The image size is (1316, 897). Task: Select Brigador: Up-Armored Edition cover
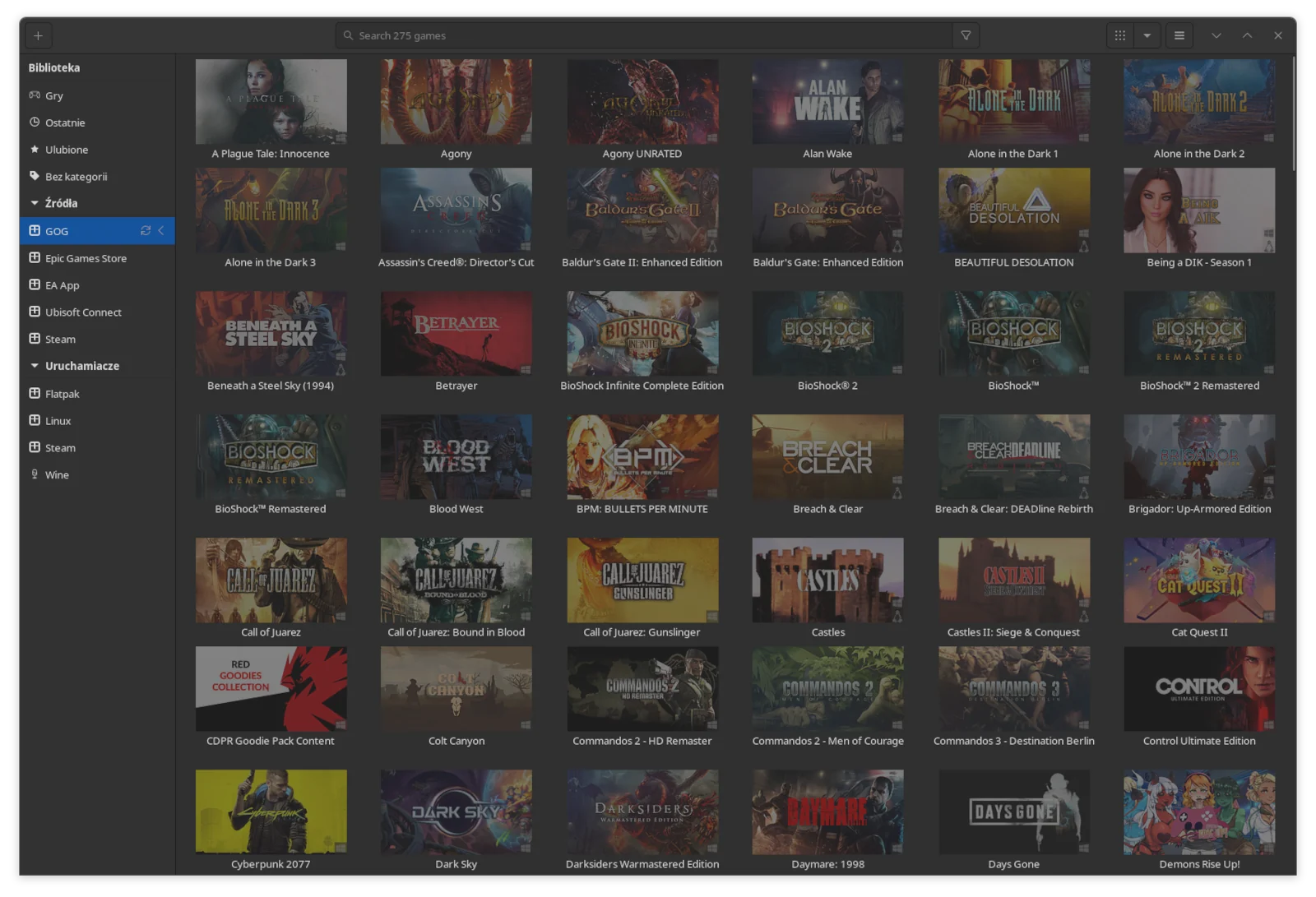coord(1199,457)
